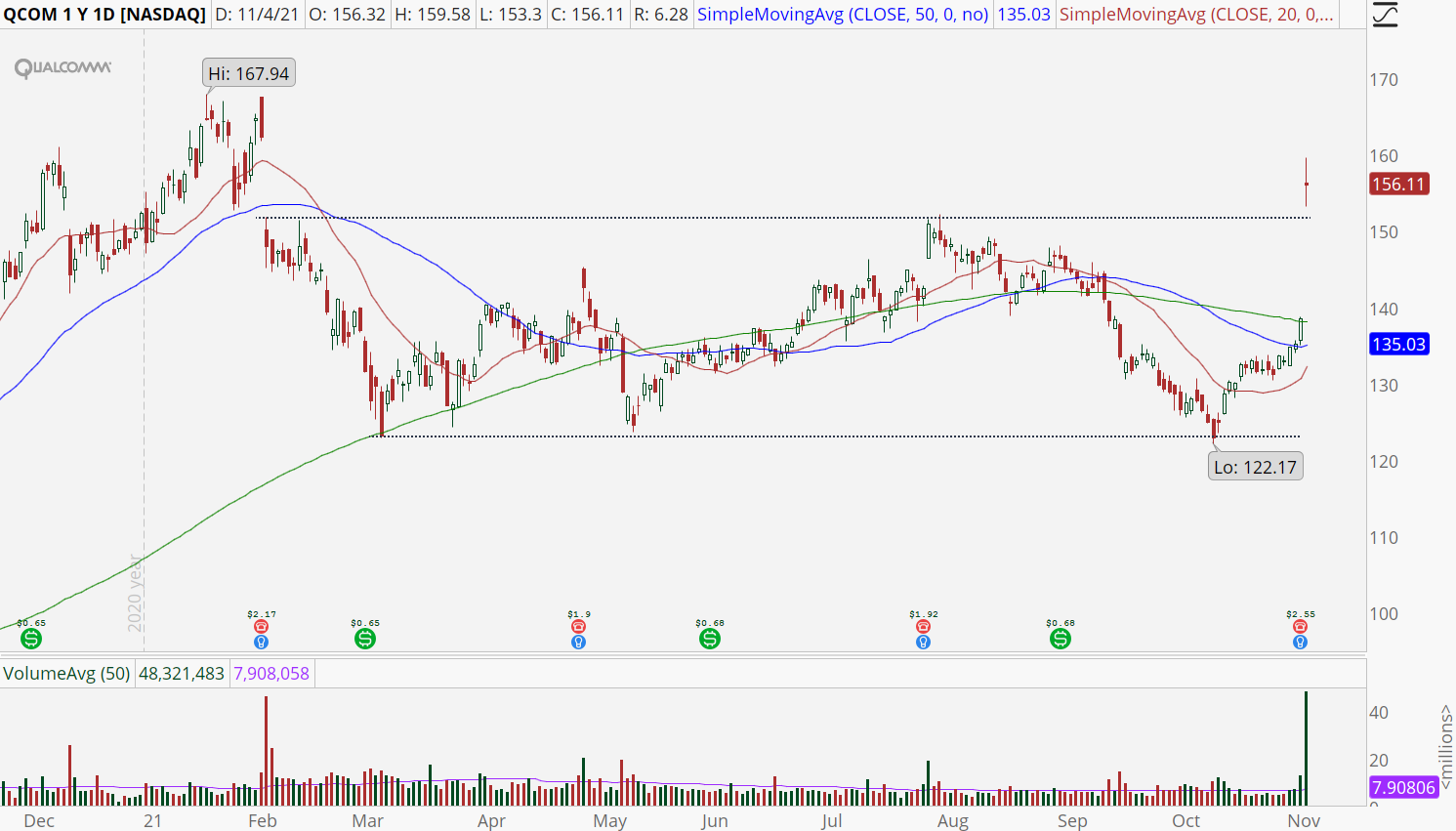Click the Aug label on the time axis

[x=953, y=820]
